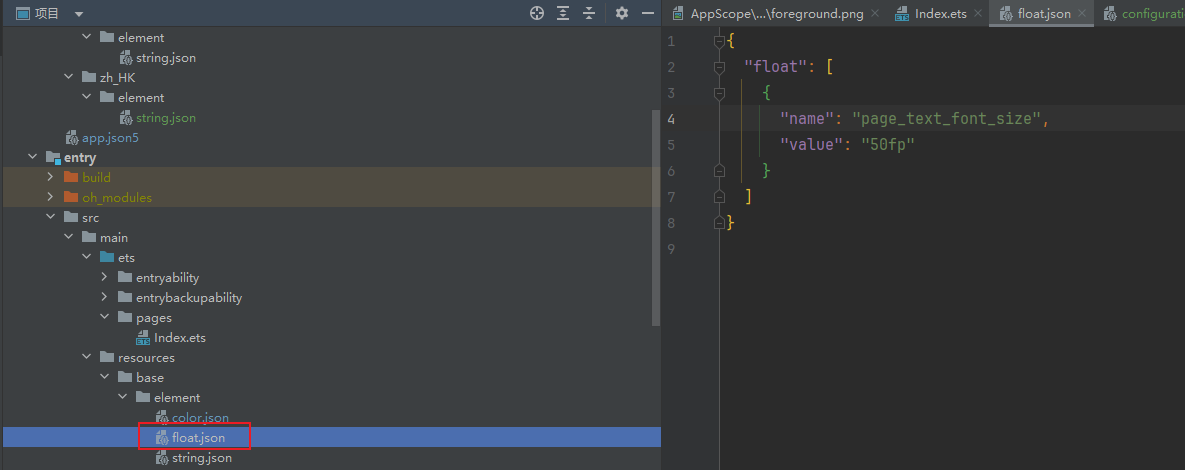Fold the "float" array on line 2
The height and width of the screenshot is (470, 1185).
click(x=719, y=67)
